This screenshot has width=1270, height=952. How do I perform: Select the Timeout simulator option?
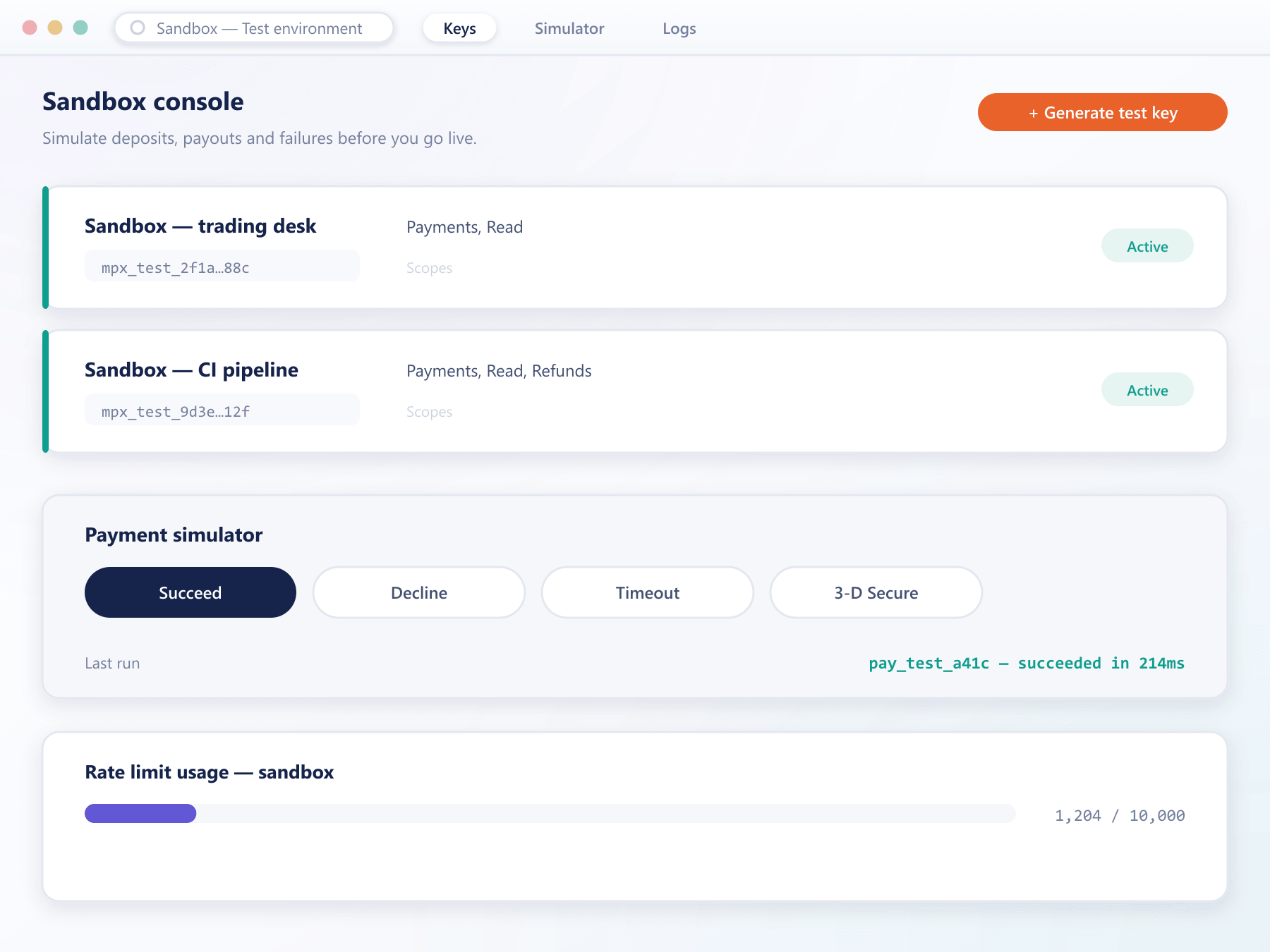pos(648,592)
